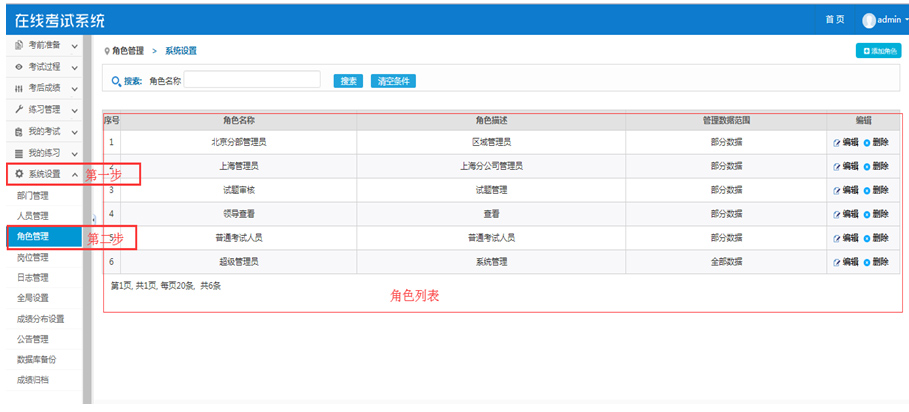This screenshot has height=412, width=909.
Task: Expand the 我的练习 menu chevron
Action: [x=75, y=154]
